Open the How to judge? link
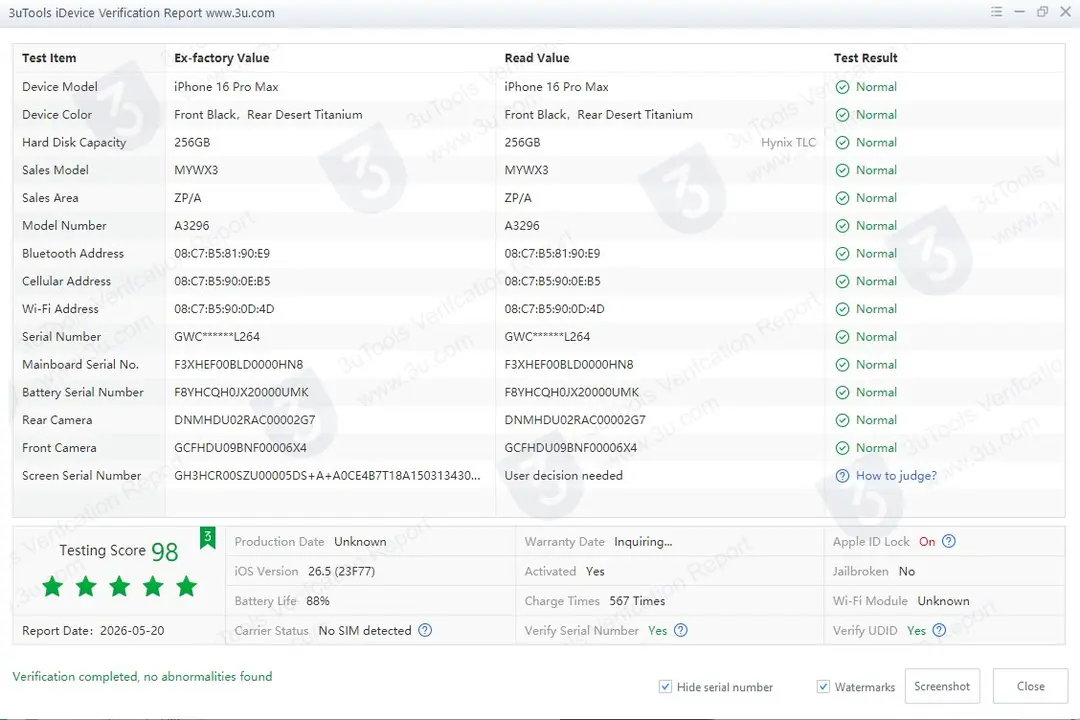The image size is (1080, 720). tap(896, 476)
